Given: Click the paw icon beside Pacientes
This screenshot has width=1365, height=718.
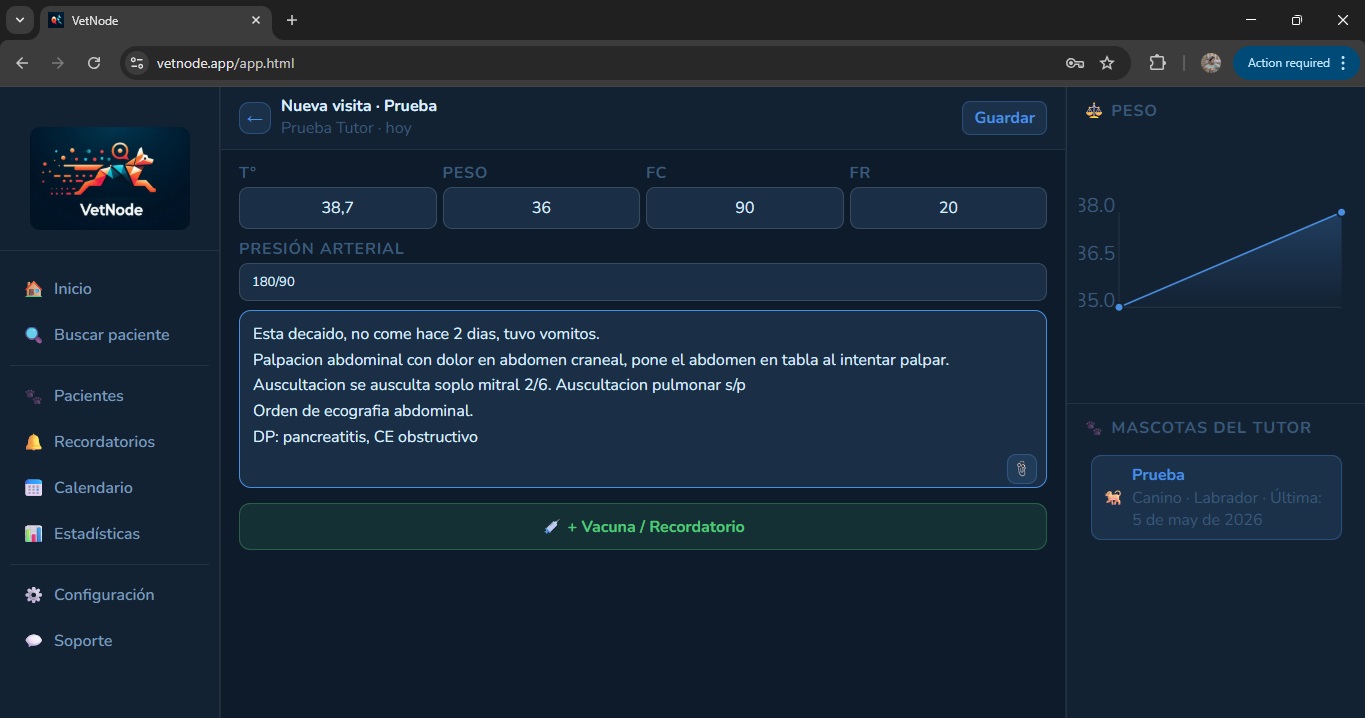Looking at the screenshot, I should point(34,396).
